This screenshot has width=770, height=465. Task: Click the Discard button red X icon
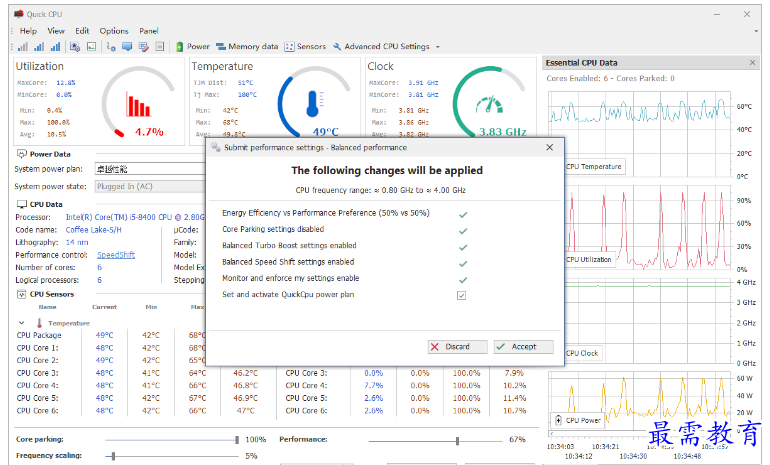[x=435, y=347]
